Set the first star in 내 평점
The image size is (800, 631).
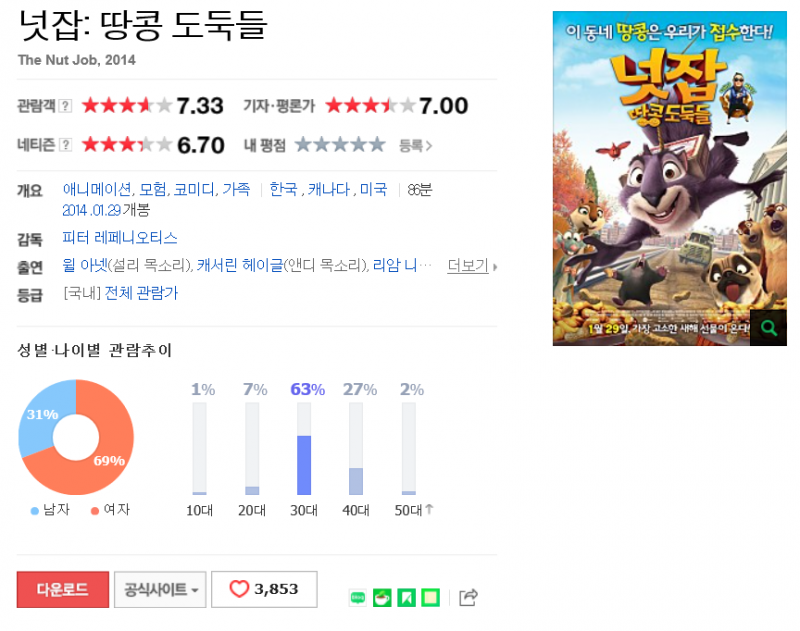click(x=303, y=145)
